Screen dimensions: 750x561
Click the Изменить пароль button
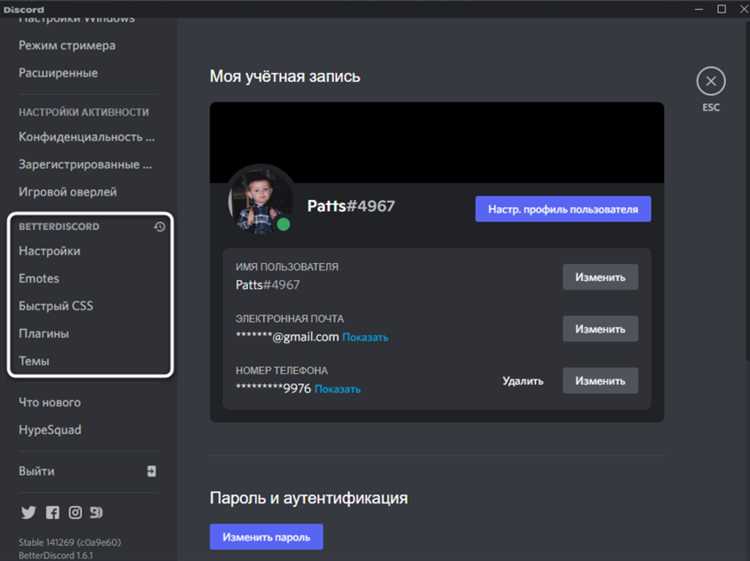point(266,537)
